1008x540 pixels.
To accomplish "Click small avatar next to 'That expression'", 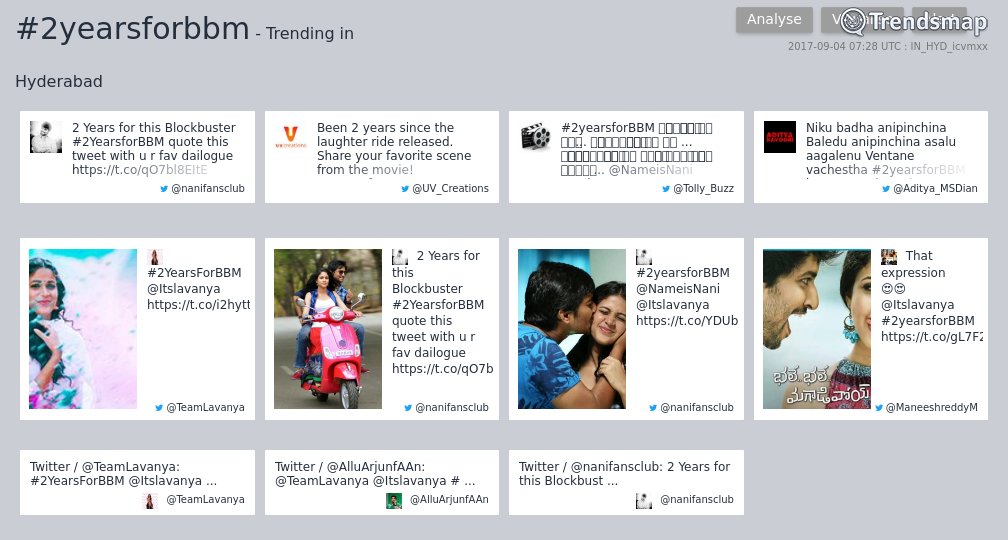I will click(889, 257).
